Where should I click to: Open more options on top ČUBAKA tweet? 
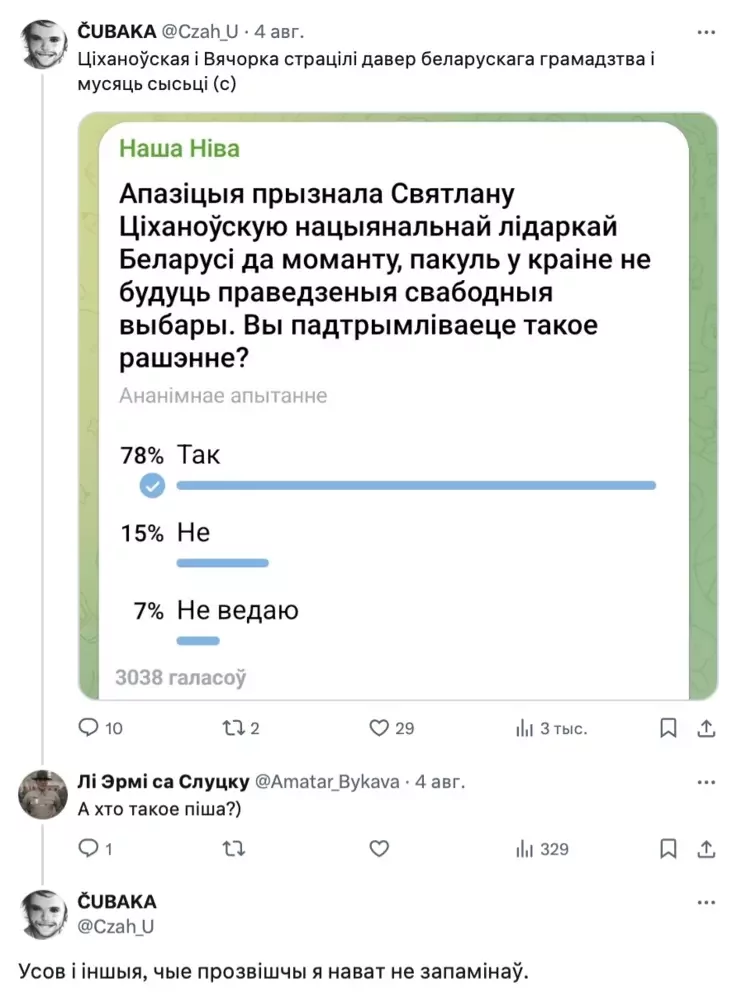[706, 32]
